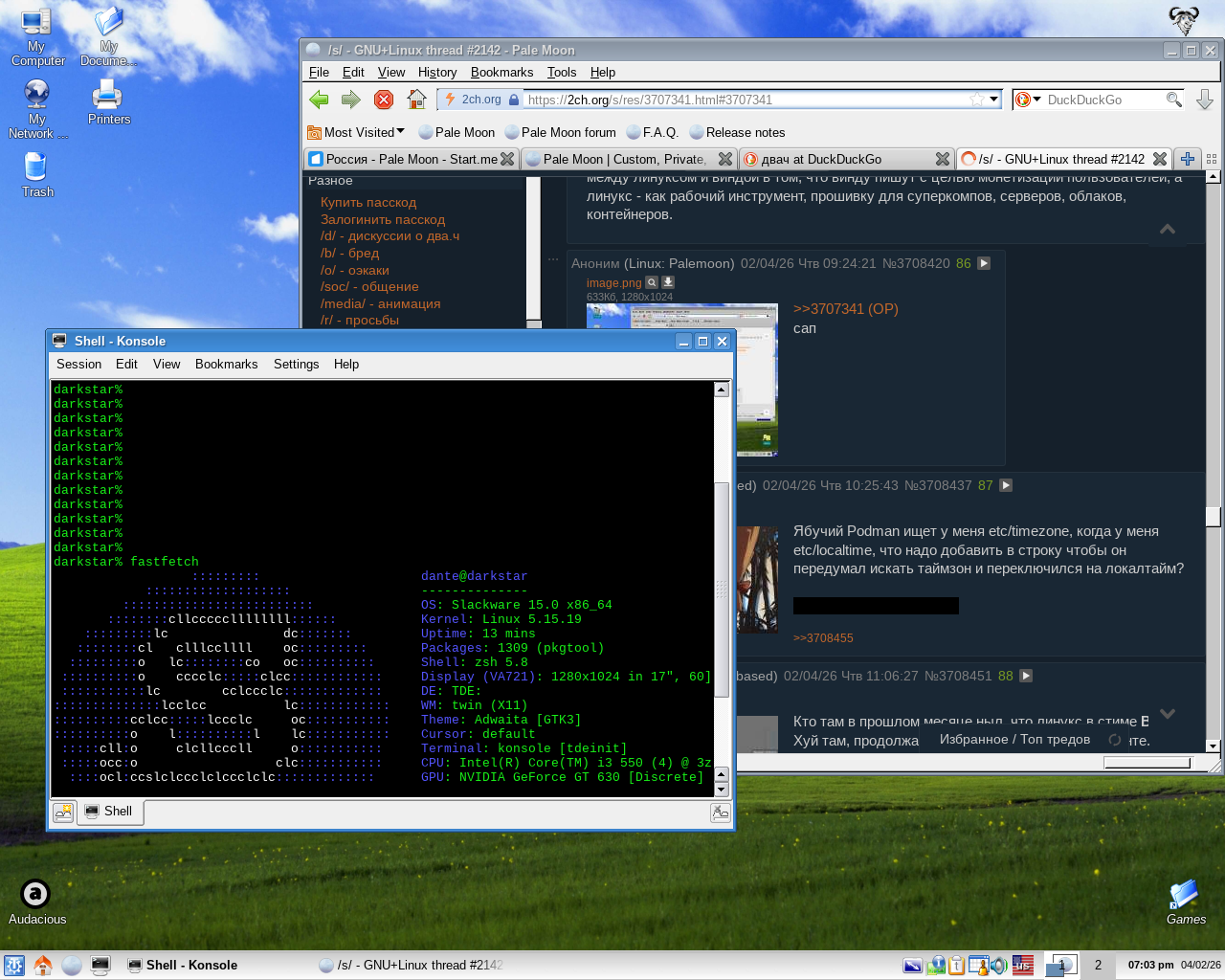Close the двач at DuckDuckGo tab
The width and height of the screenshot is (1225, 980).
click(943, 159)
